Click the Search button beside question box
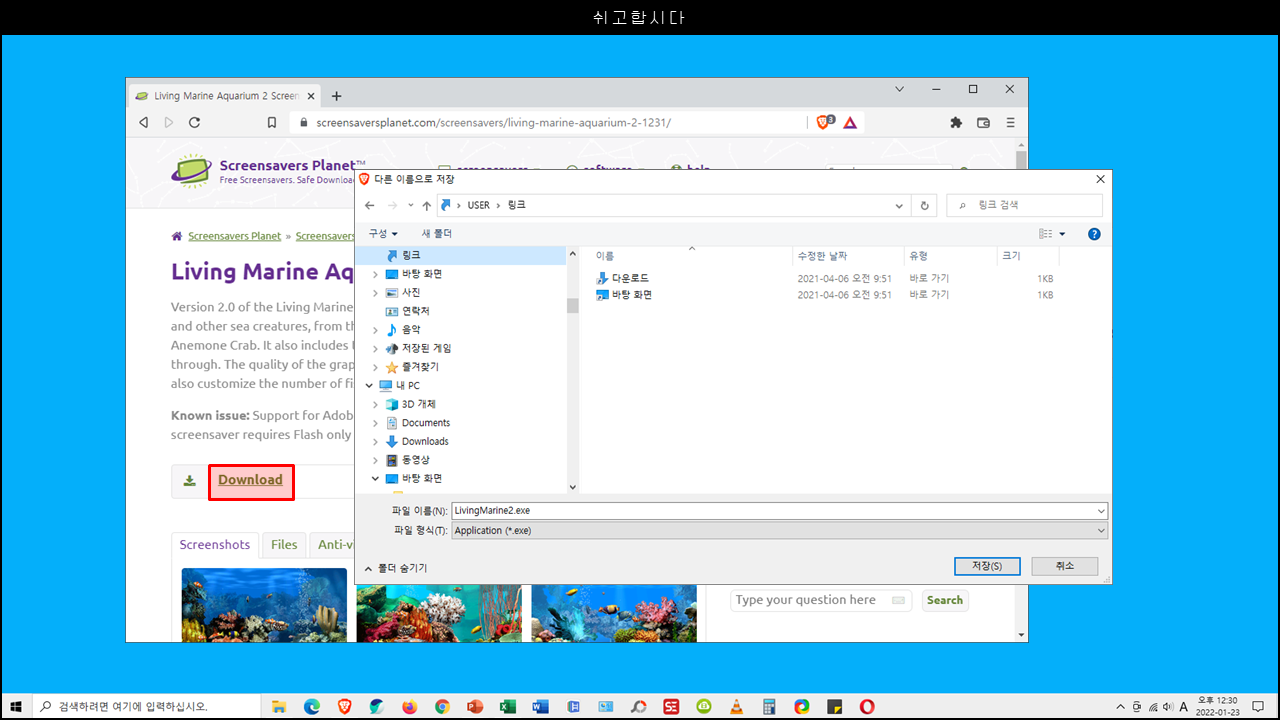This screenshot has height=720, width=1280. point(944,600)
